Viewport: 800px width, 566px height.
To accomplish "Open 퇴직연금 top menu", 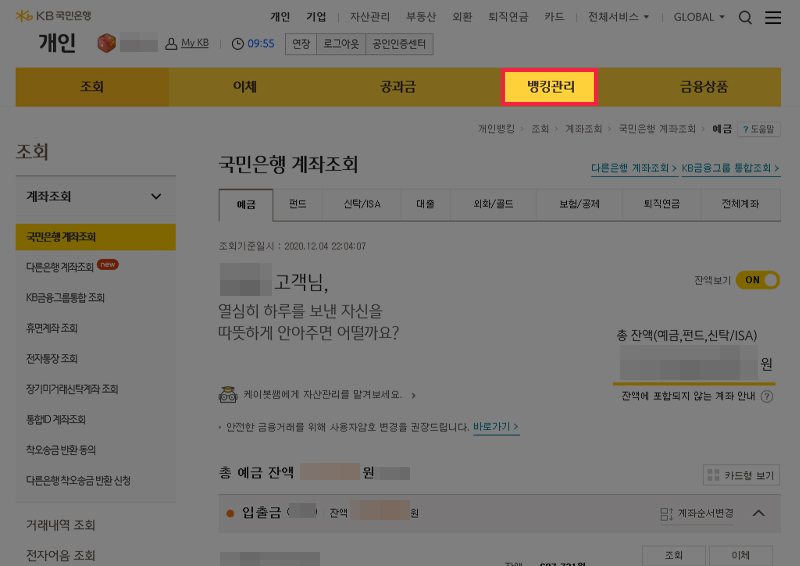I will tap(508, 17).
